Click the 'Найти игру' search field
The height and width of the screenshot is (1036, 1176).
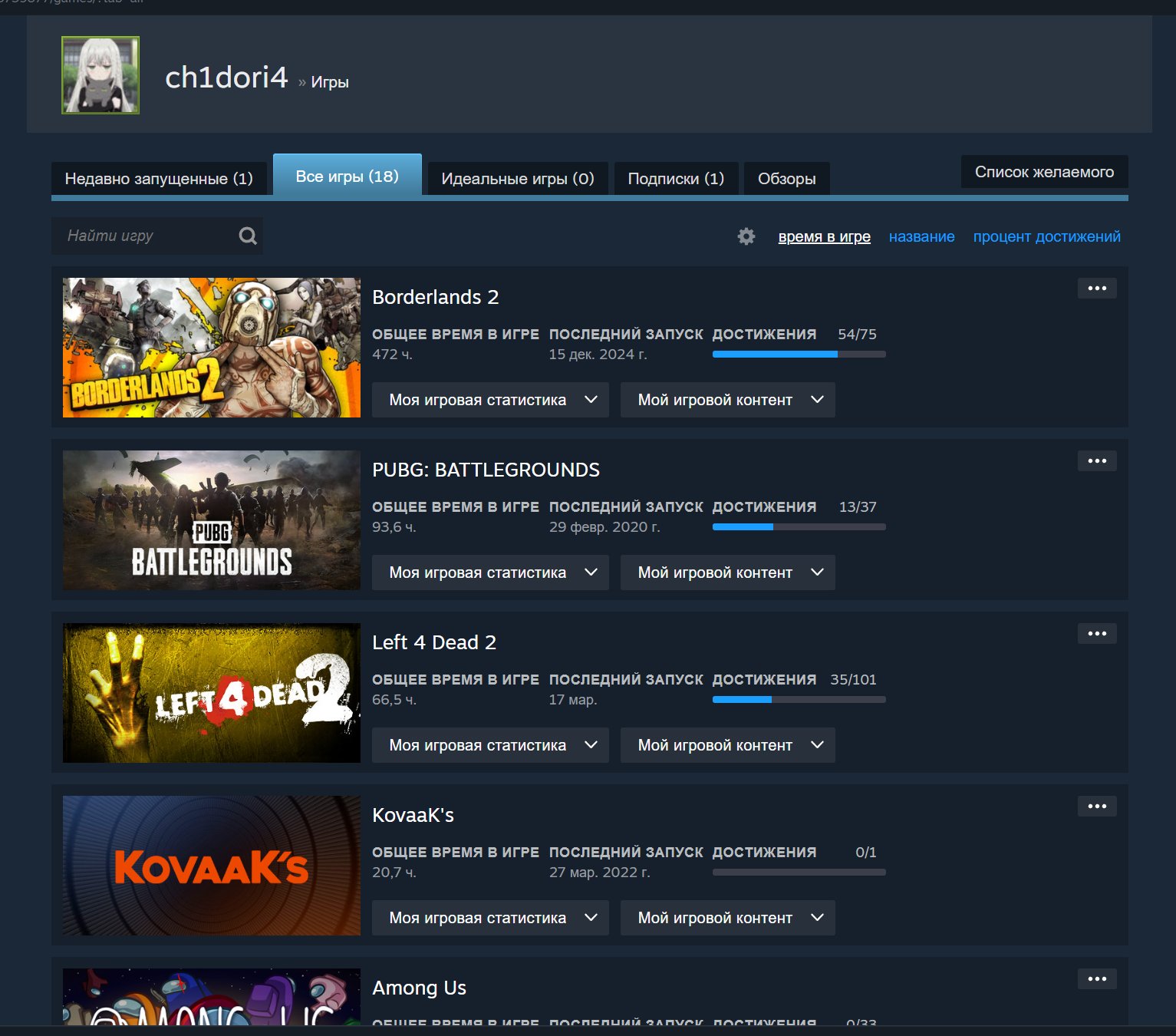point(146,236)
